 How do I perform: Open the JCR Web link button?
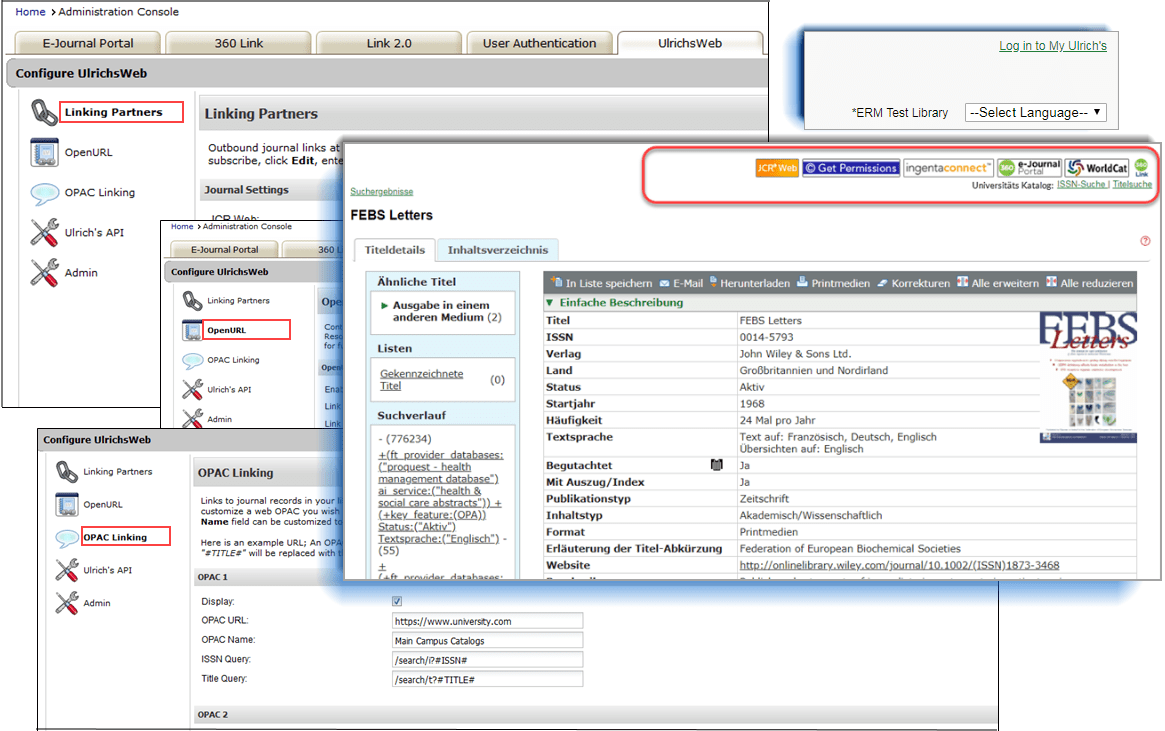(776, 168)
